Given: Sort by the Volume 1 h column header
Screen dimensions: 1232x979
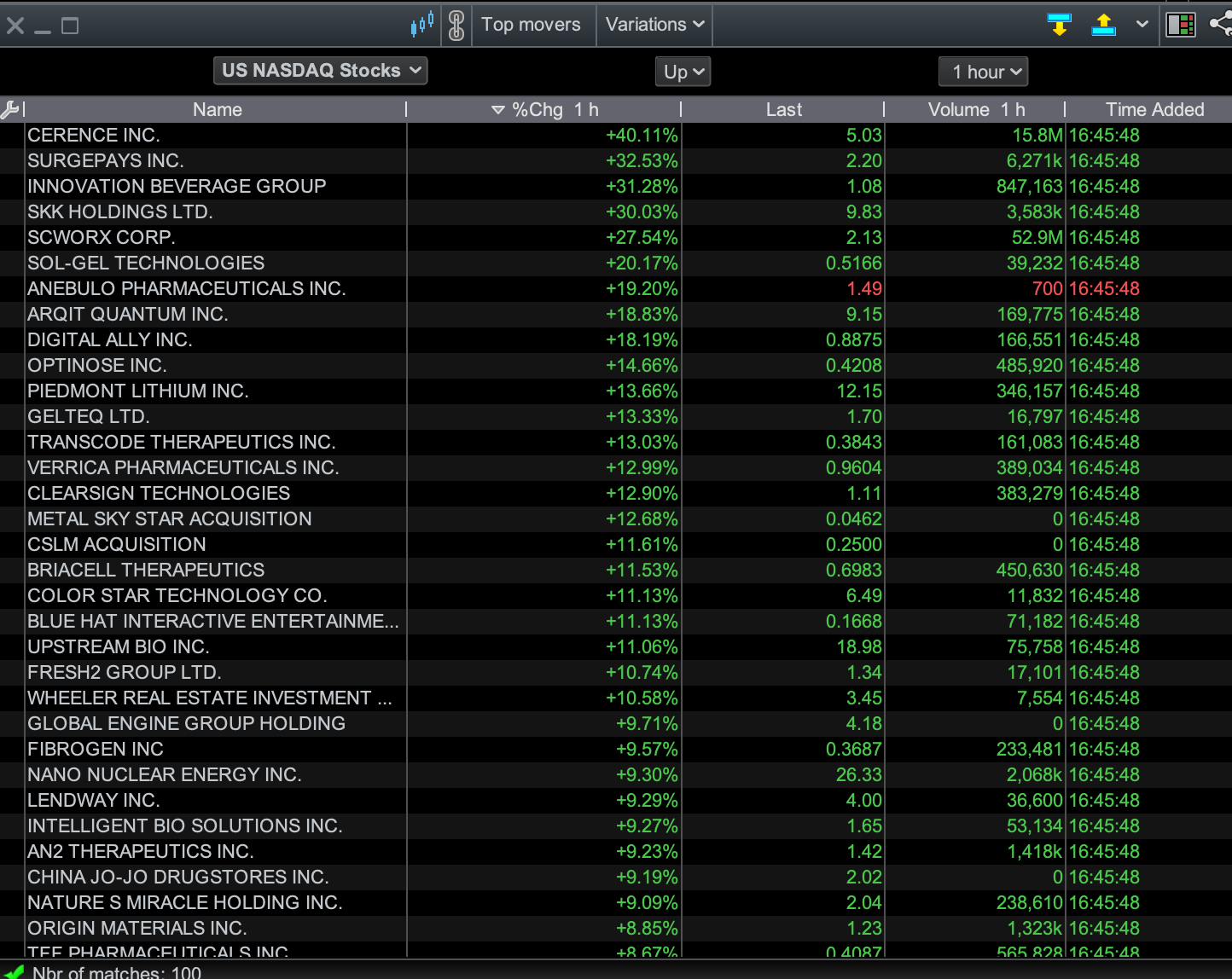Looking at the screenshot, I should click(x=976, y=109).
